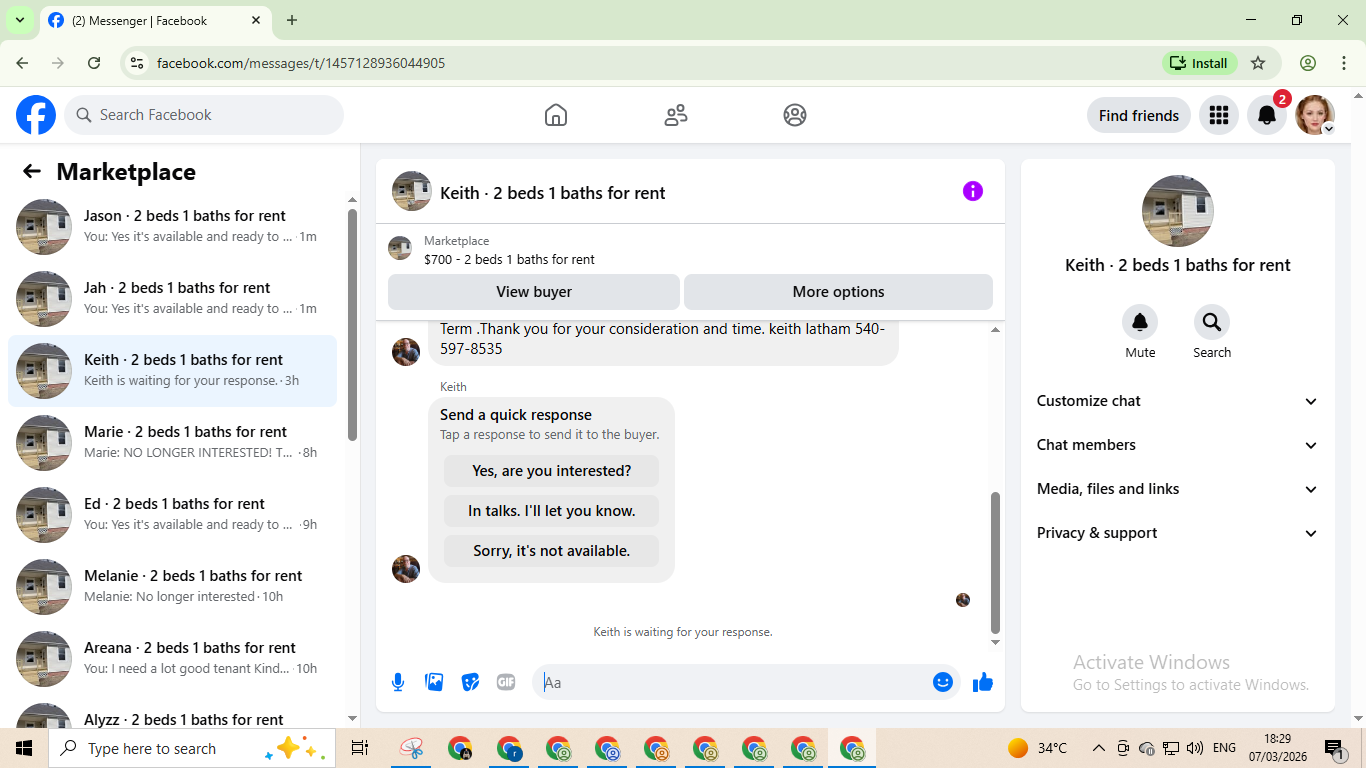This screenshot has width=1366, height=768.
Task: Open the Windows Start menu
Action: coord(24,748)
